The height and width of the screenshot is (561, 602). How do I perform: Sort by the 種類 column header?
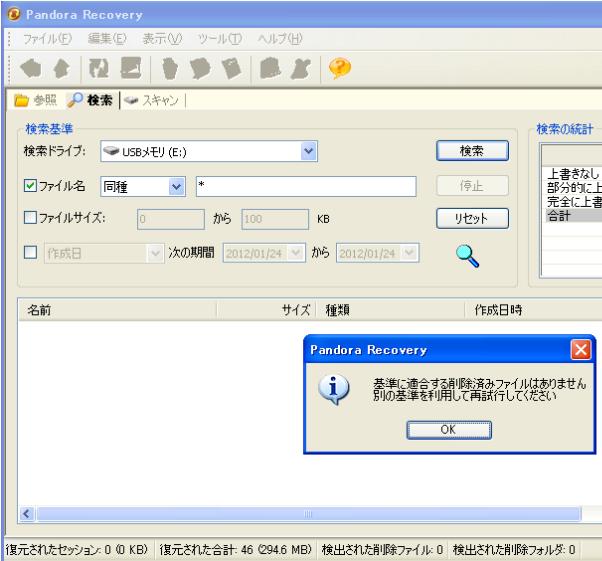(x=390, y=310)
